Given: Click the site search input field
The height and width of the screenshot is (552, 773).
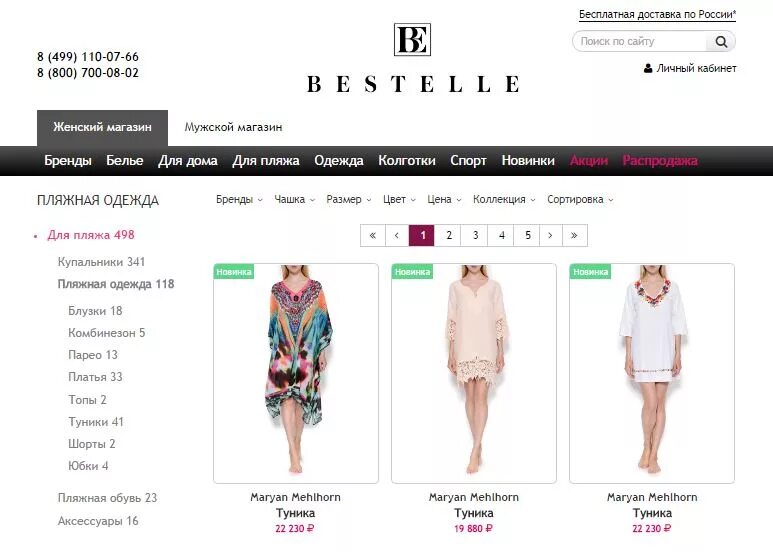Looking at the screenshot, I should [641, 41].
